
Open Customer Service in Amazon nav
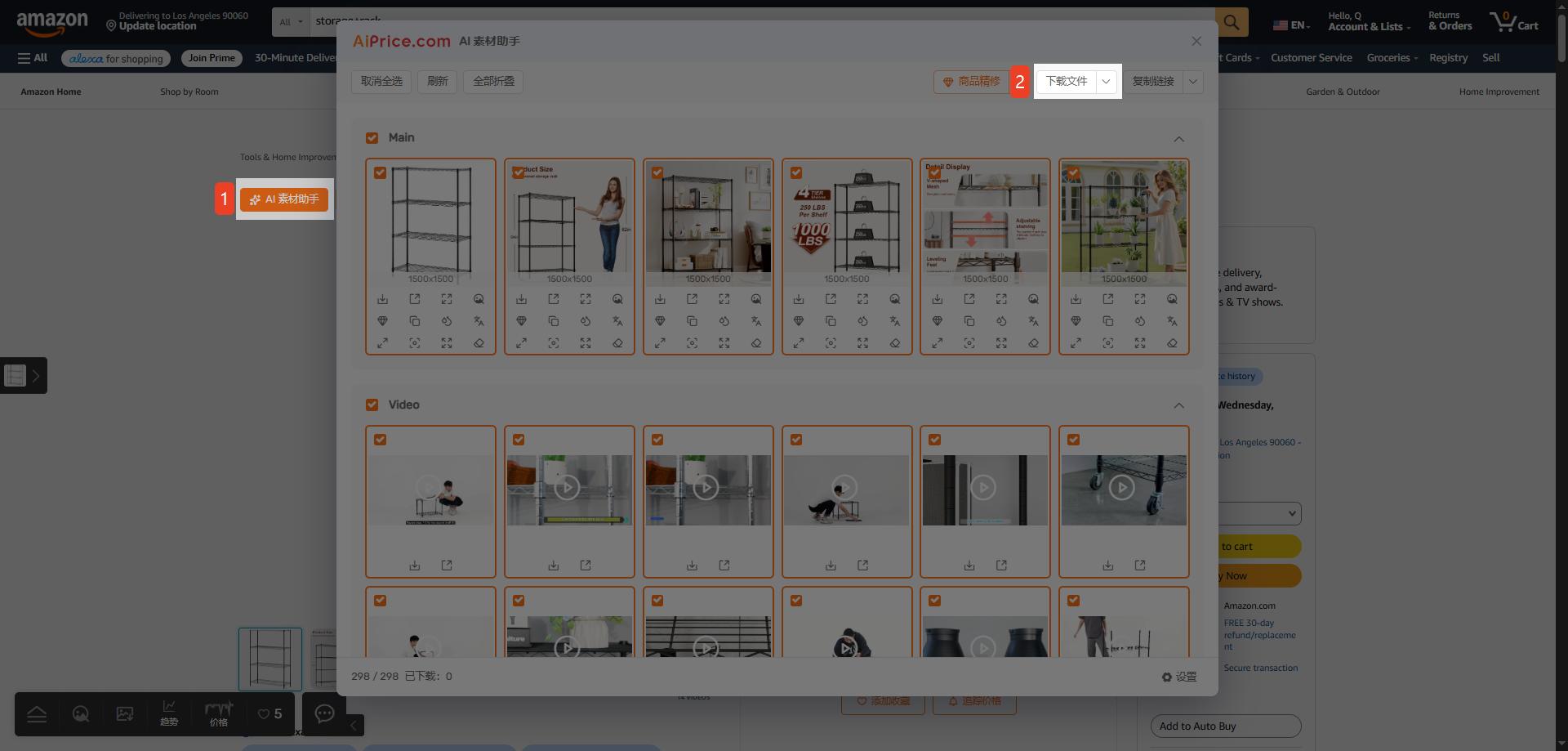(1312, 58)
